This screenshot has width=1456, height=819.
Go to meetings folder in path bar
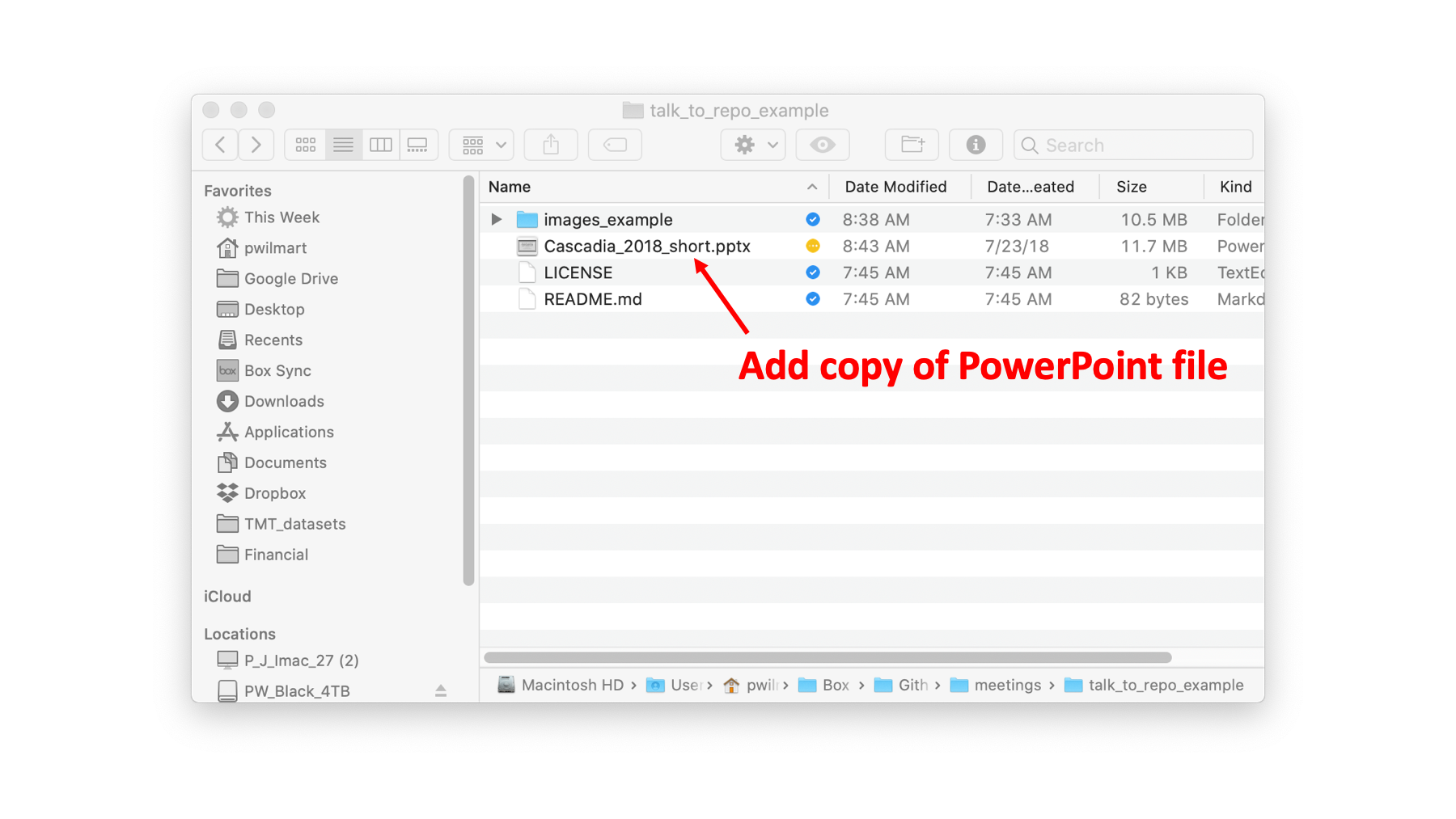(x=995, y=685)
